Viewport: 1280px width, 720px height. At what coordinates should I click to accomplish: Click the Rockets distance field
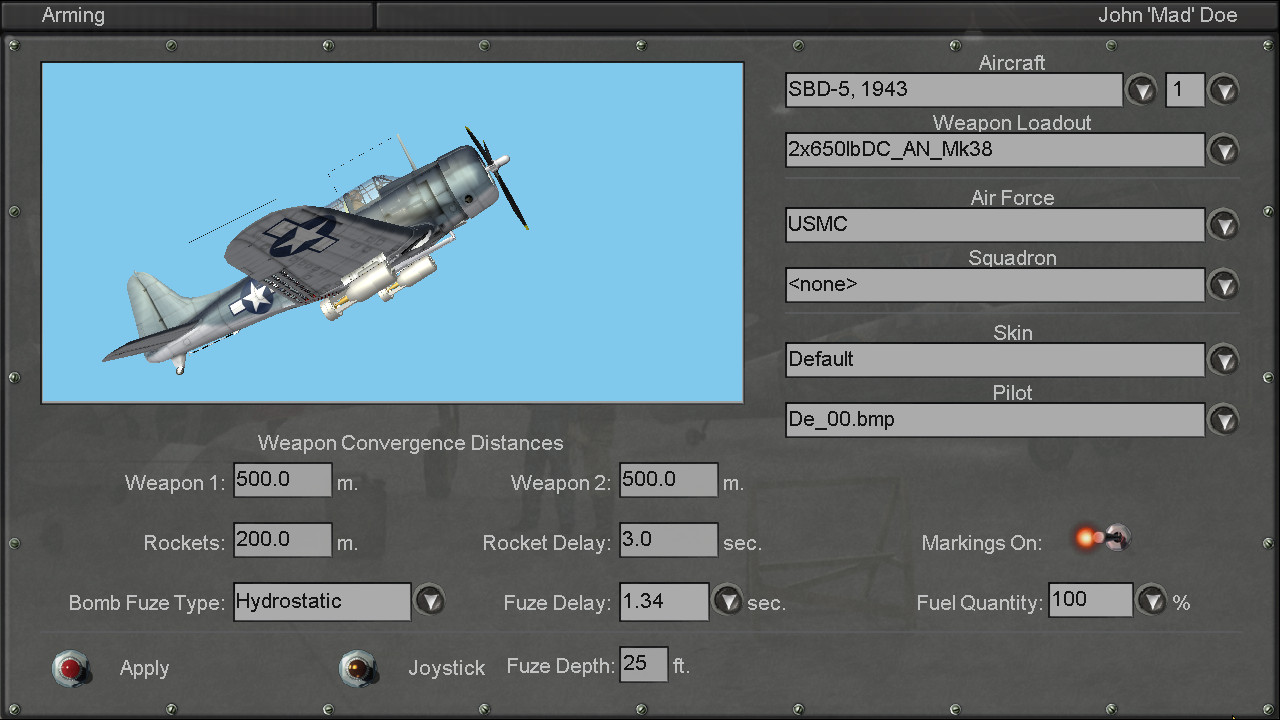point(283,540)
